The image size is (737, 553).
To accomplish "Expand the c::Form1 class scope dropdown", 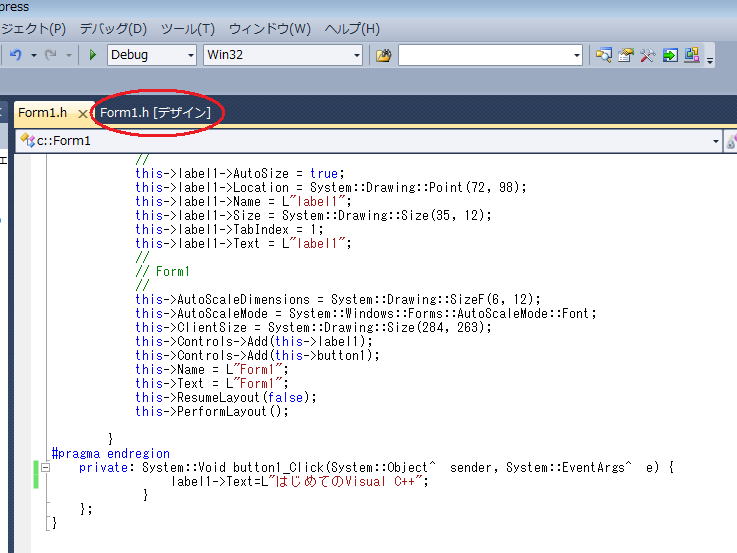I will point(715,141).
